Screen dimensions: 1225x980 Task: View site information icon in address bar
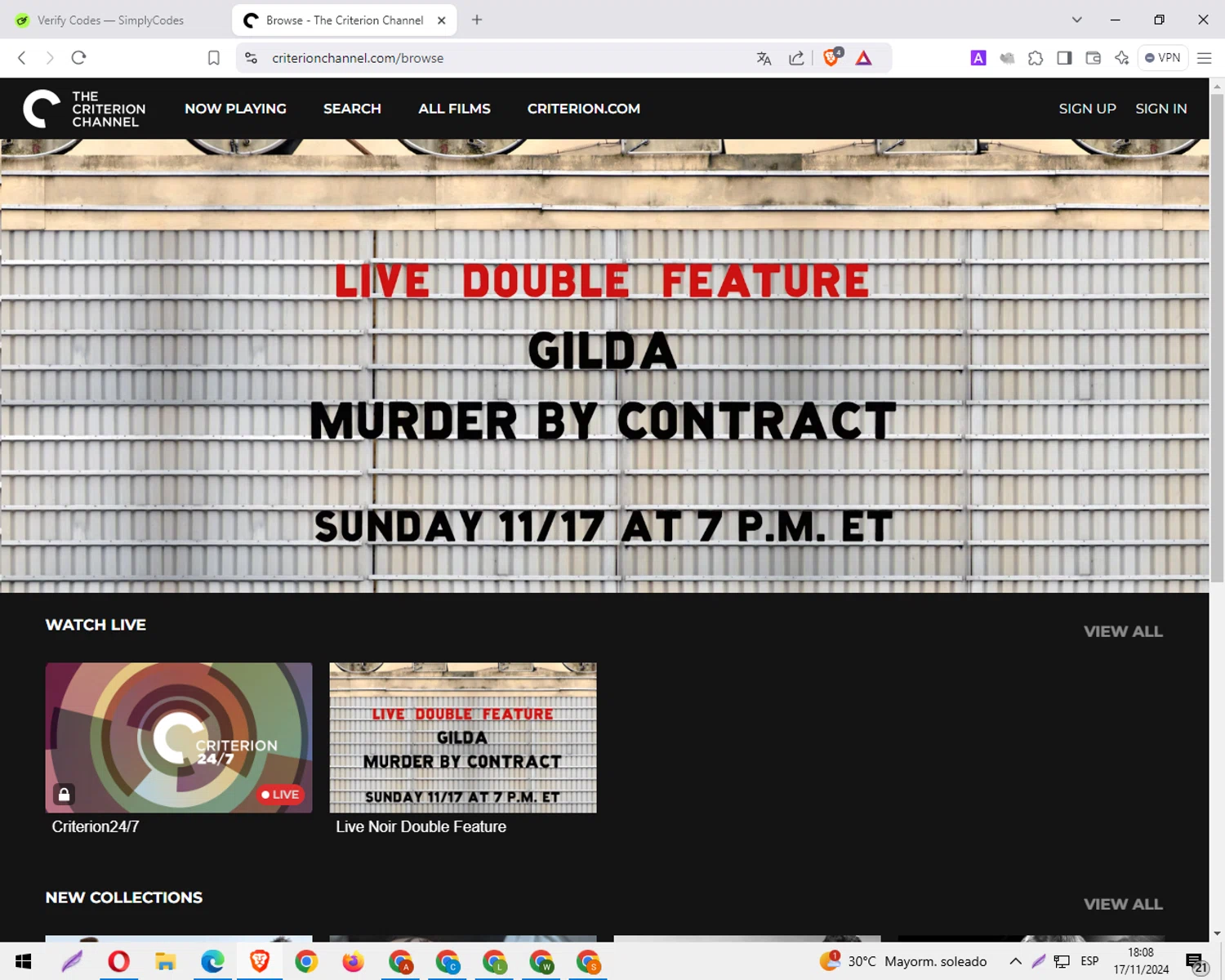pos(252,58)
